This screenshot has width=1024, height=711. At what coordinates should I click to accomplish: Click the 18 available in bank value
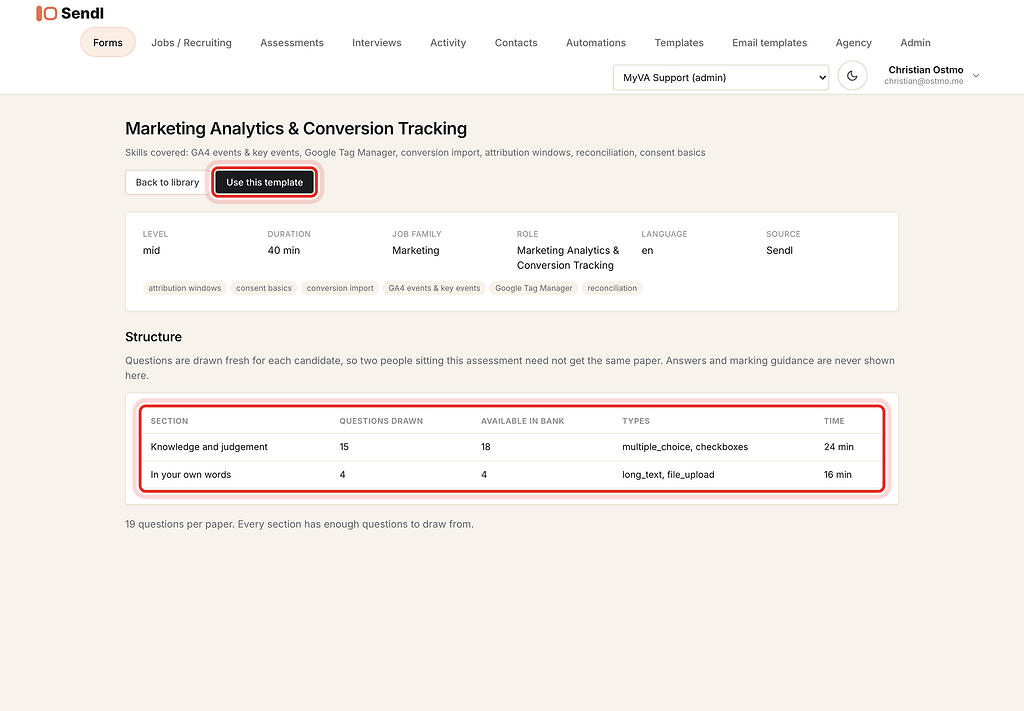(486, 447)
